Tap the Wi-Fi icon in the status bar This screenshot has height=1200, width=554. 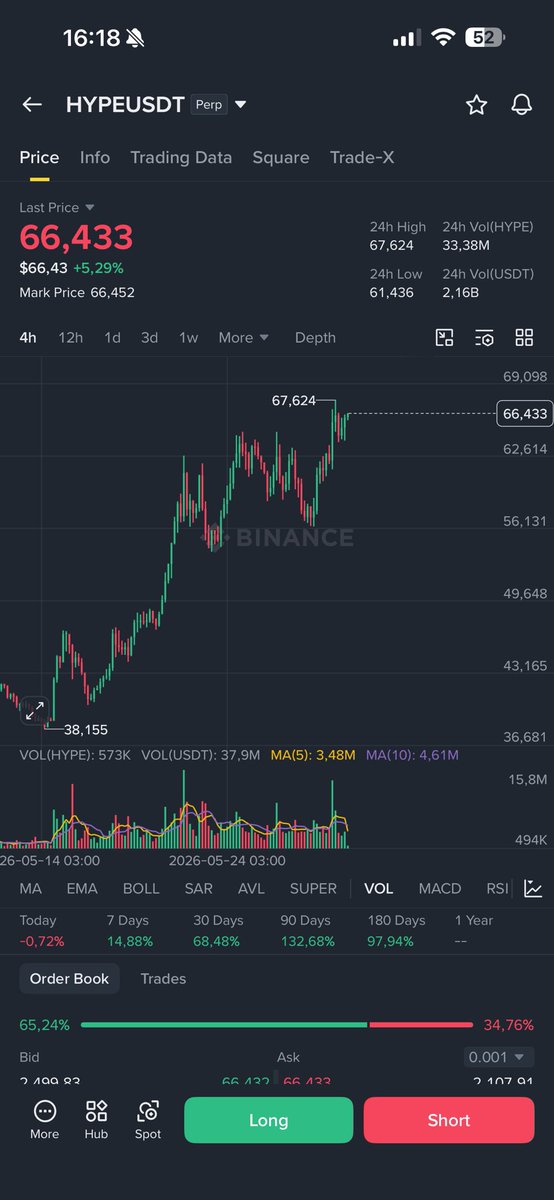(443, 38)
